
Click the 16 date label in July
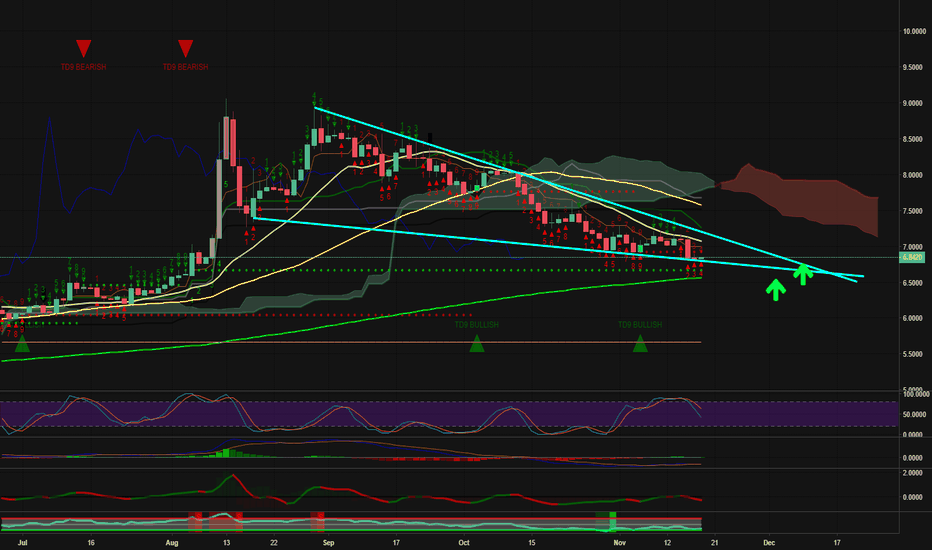click(91, 543)
